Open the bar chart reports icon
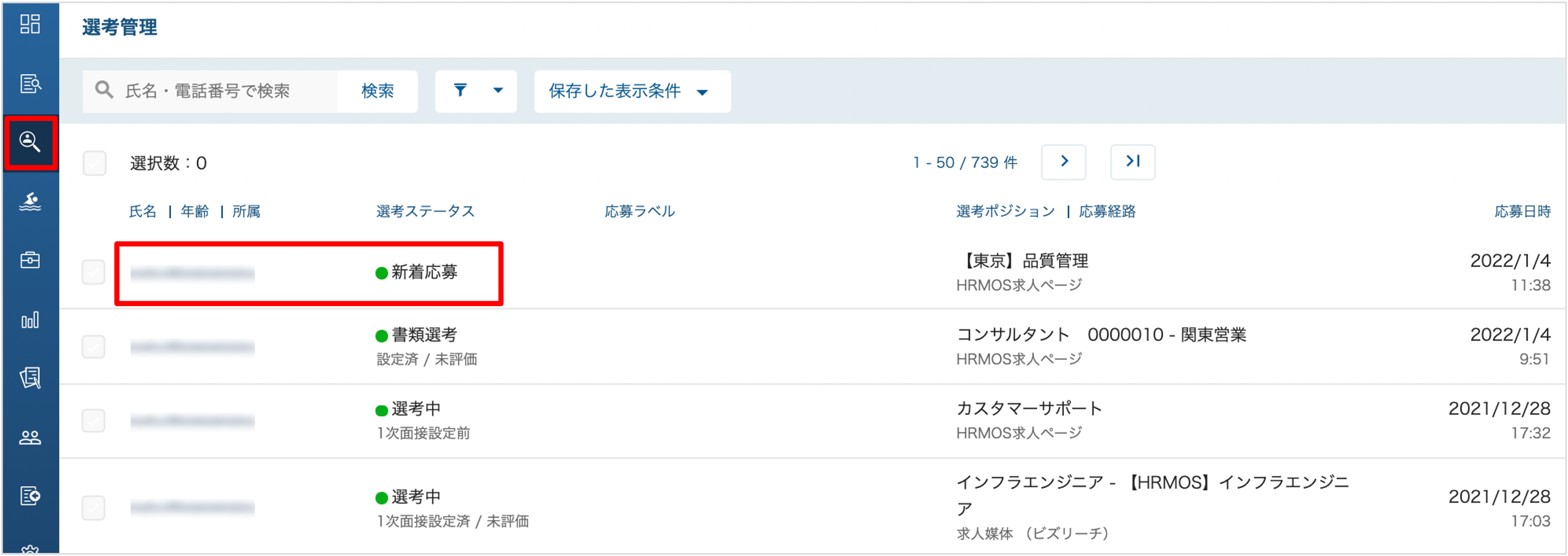Viewport: 1568px width, 556px height. pos(30,319)
